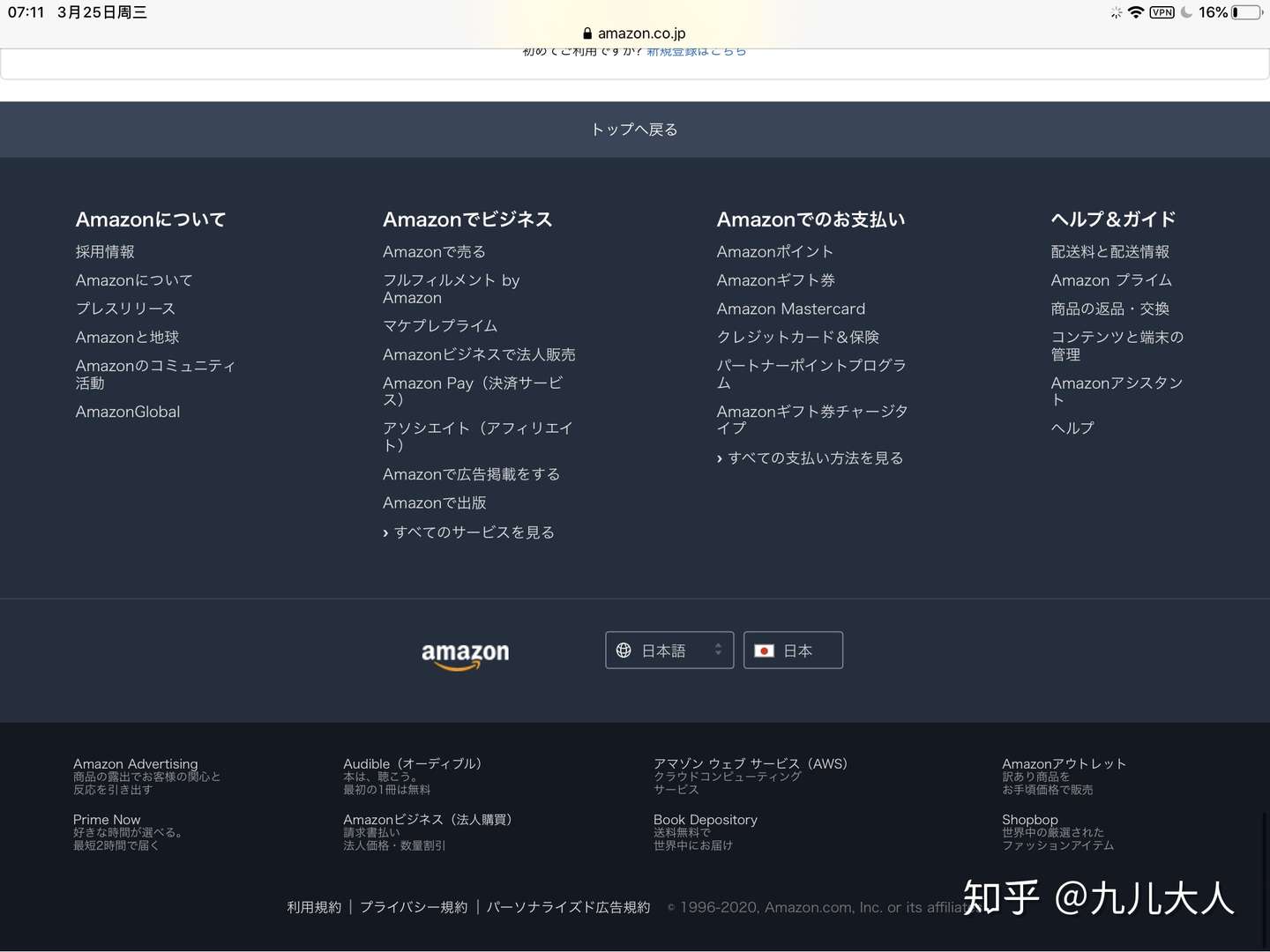Open フルフィルメント by Amazon link
This screenshot has height=952, width=1270.
[x=452, y=289]
